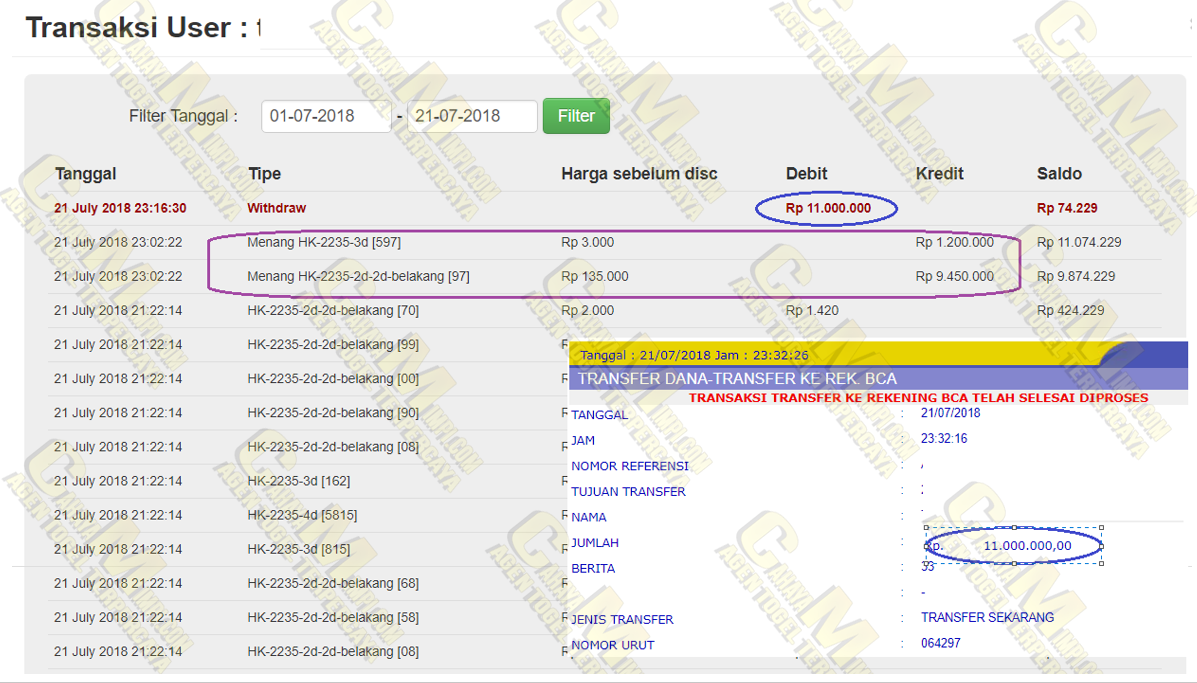Viewport: 1197px width, 683px height.
Task: Click the Saldo column header
Action: [1059, 174]
